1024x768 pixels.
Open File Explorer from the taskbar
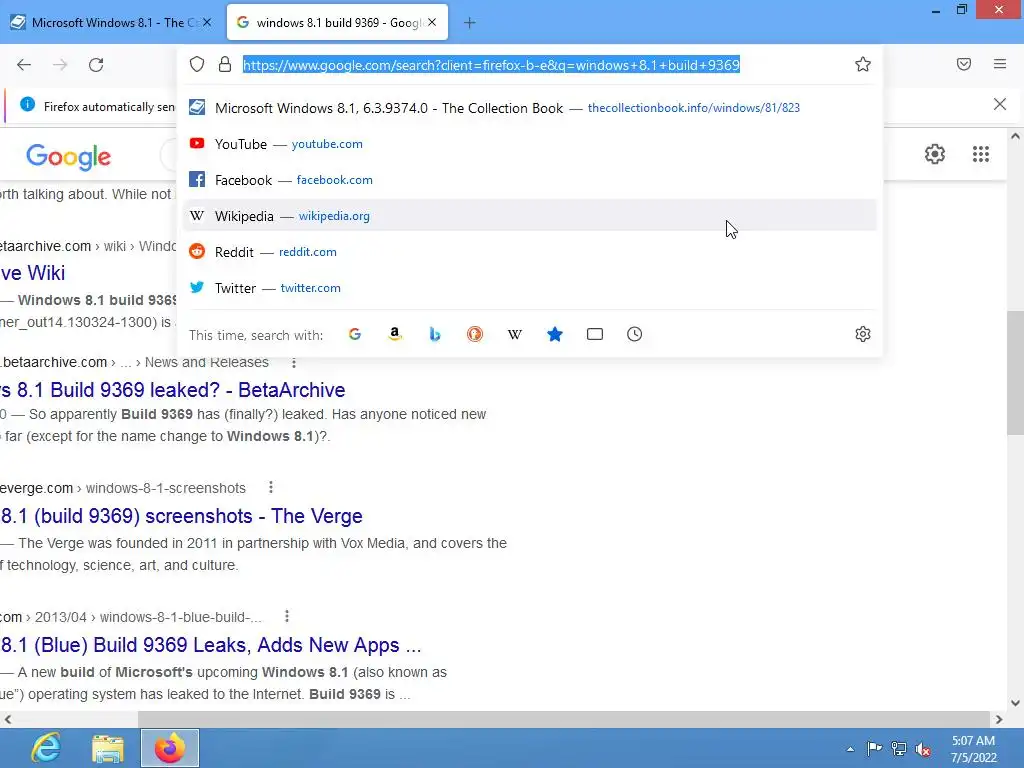click(108, 748)
